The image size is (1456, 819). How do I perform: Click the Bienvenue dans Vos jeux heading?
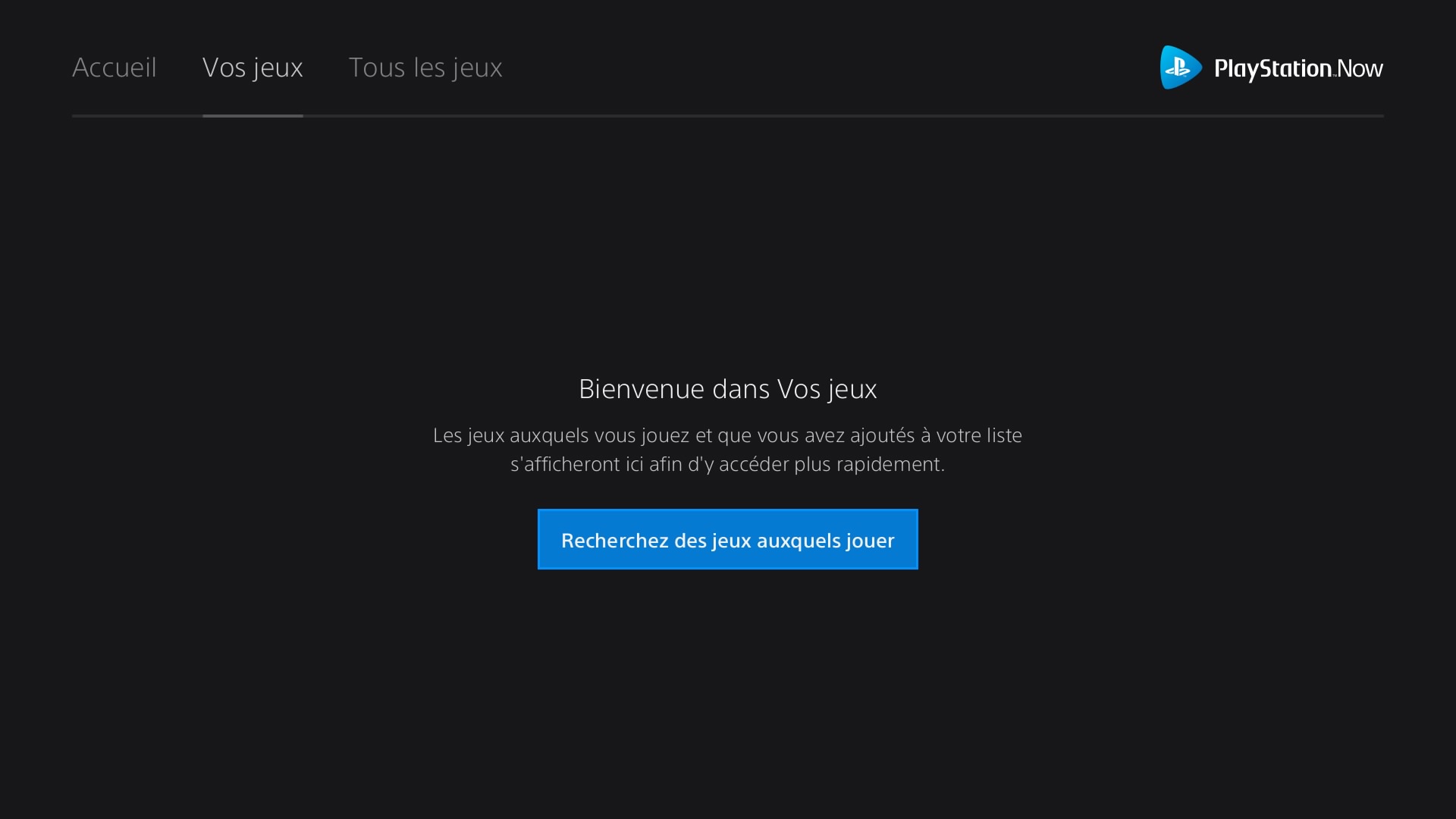pyautogui.click(x=728, y=389)
